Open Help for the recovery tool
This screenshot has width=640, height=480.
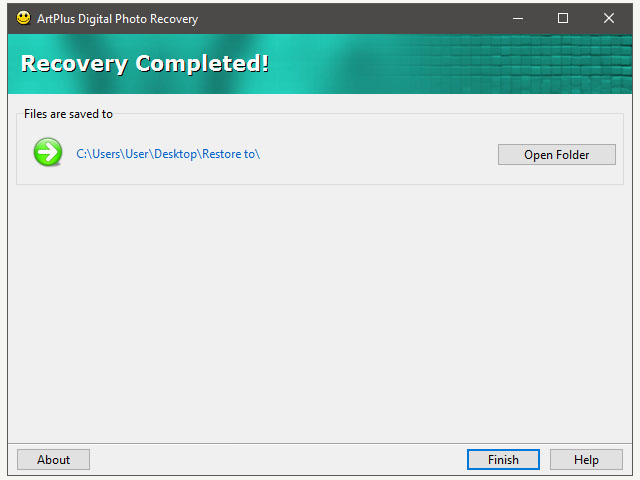[586, 460]
